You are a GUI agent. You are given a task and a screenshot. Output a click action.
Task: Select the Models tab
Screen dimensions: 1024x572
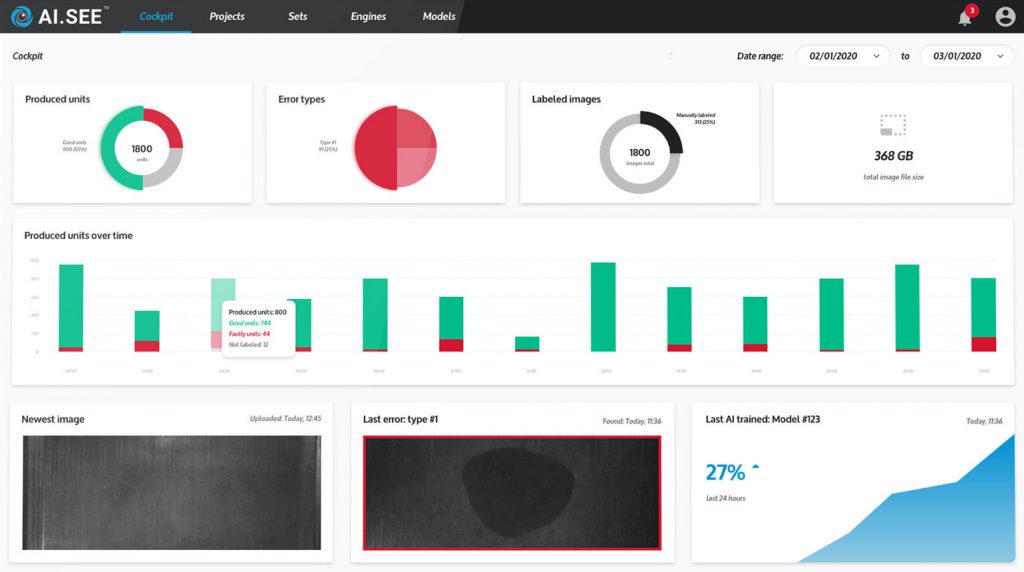click(x=439, y=16)
